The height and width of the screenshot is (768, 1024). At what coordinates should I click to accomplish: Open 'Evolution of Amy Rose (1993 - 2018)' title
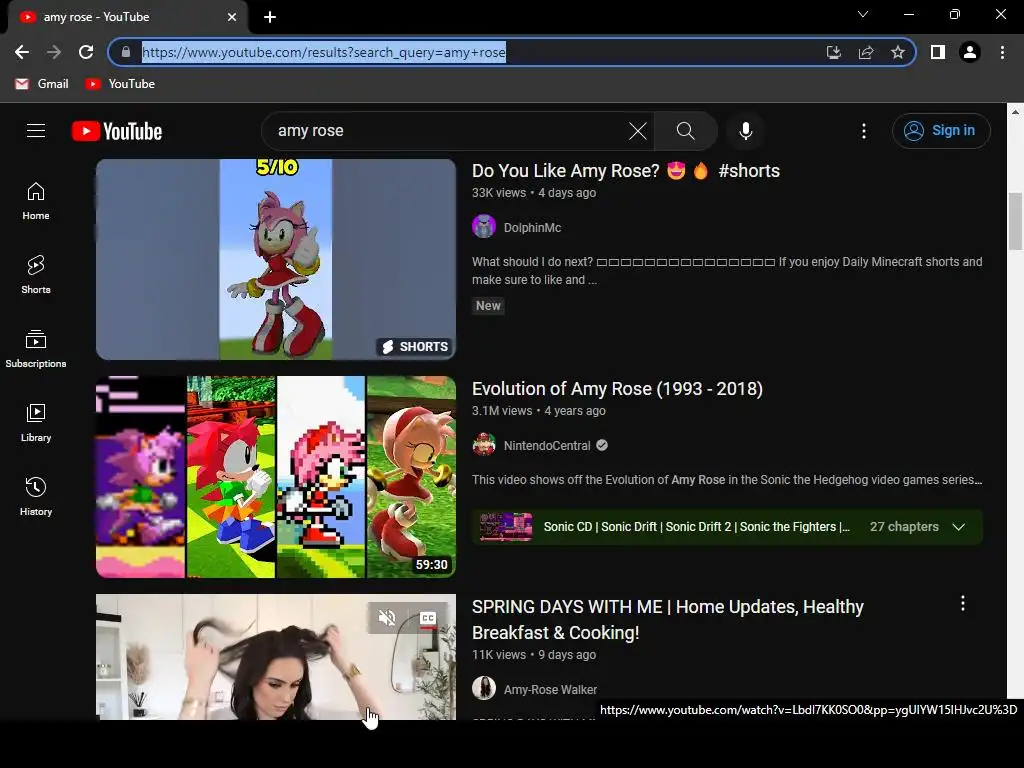pos(617,389)
